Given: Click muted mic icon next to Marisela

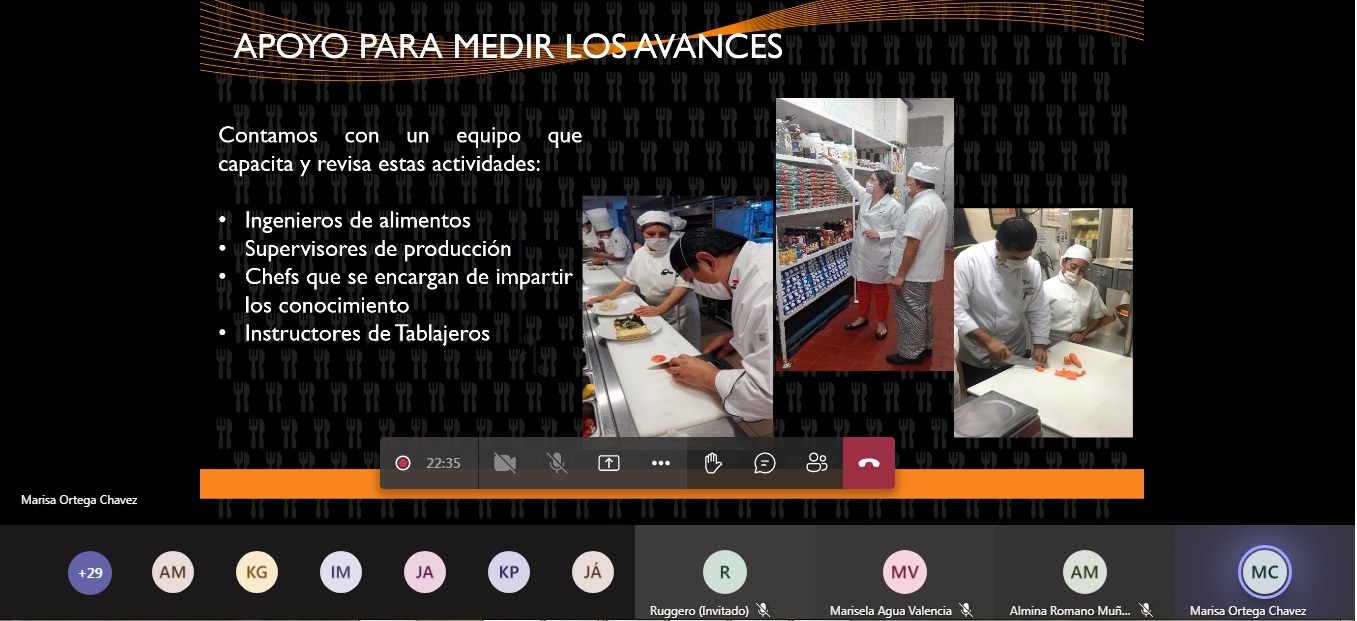Looking at the screenshot, I should (965, 609).
